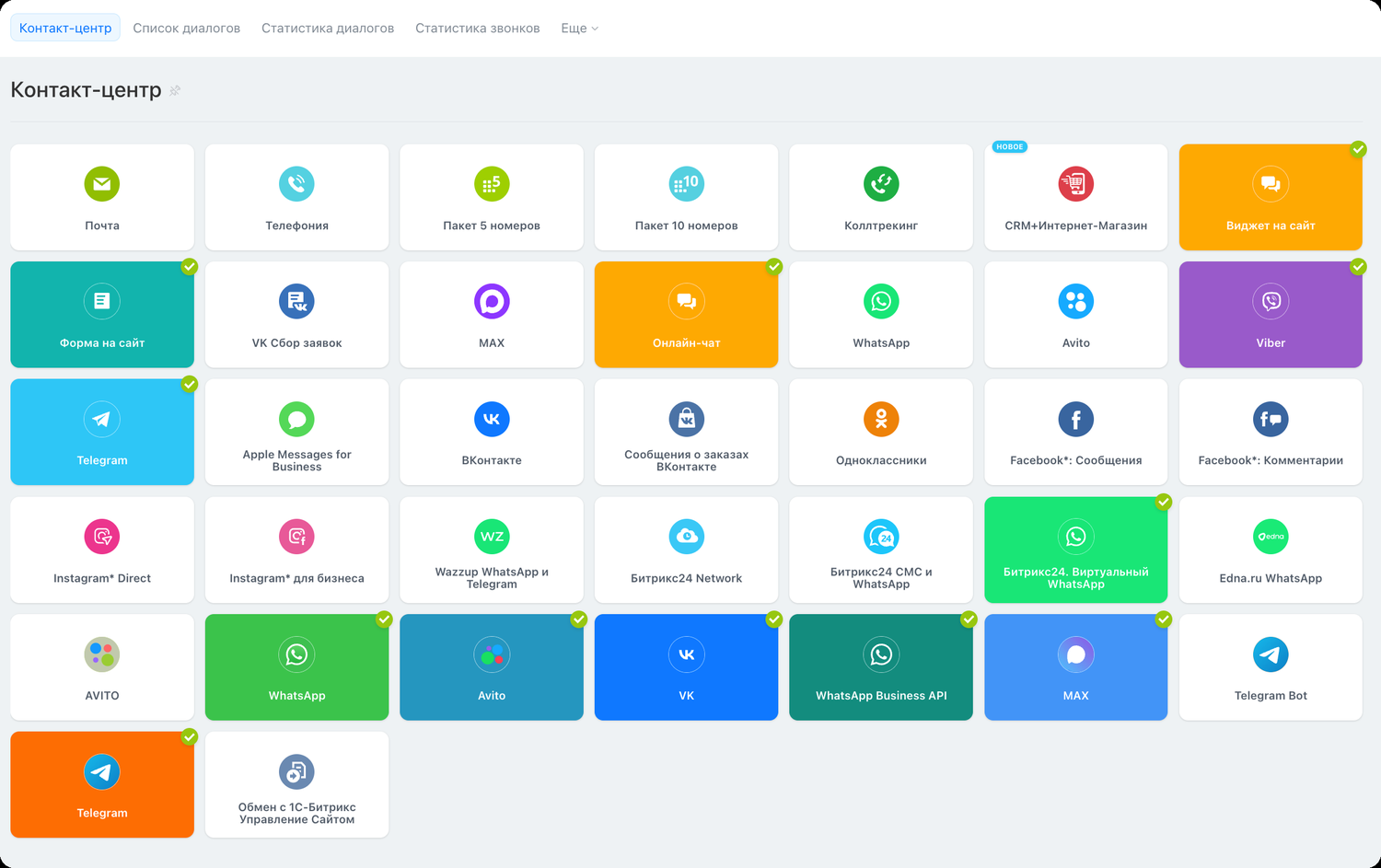Viewport: 1381px width, 868px height.
Task: Click the Форма на сайт form icon
Action: pyautogui.click(x=102, y=301)
